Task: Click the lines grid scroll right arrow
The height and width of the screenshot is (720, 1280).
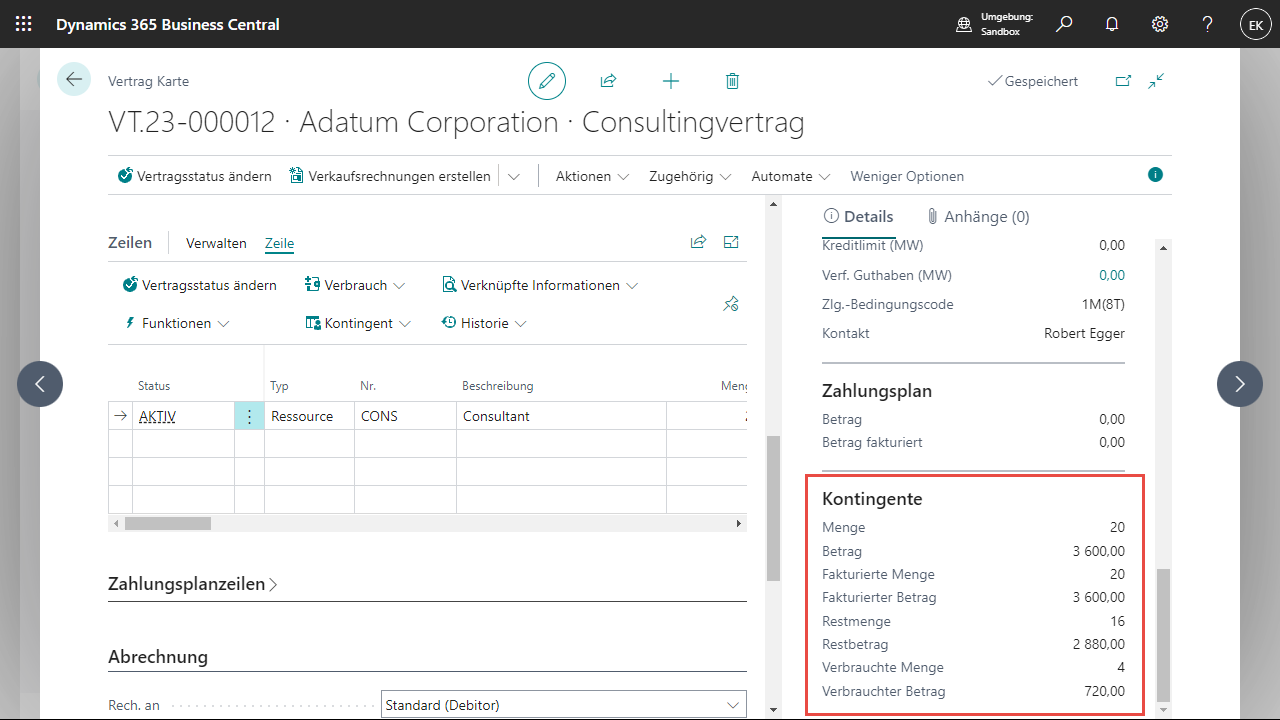Action: 740,523
